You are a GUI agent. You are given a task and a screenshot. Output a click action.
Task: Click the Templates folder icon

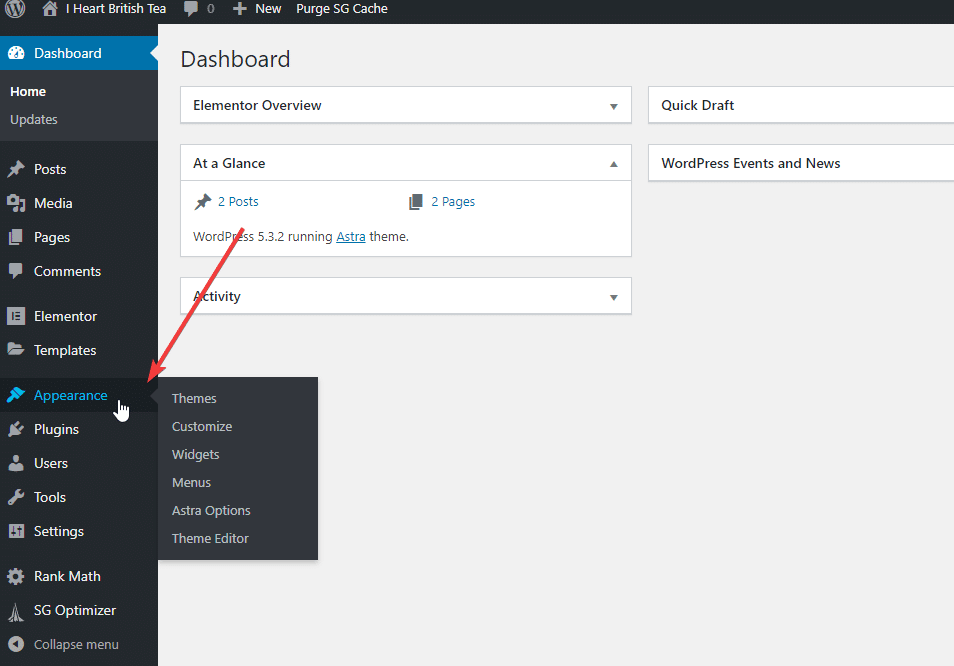[x=16, y=350]
